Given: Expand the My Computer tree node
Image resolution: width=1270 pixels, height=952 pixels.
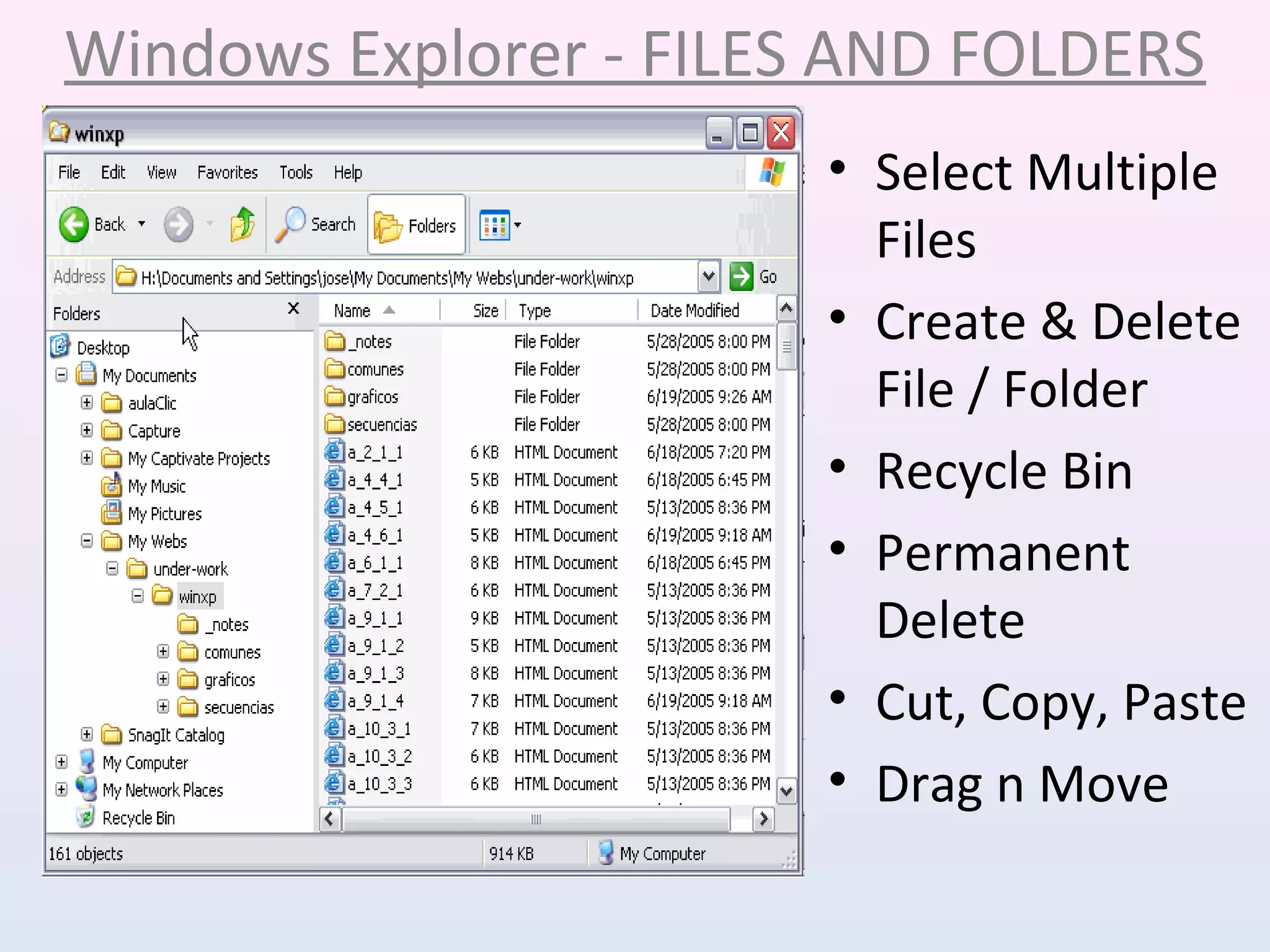Looking at the screenshot, I should click(x=61, y=762).
